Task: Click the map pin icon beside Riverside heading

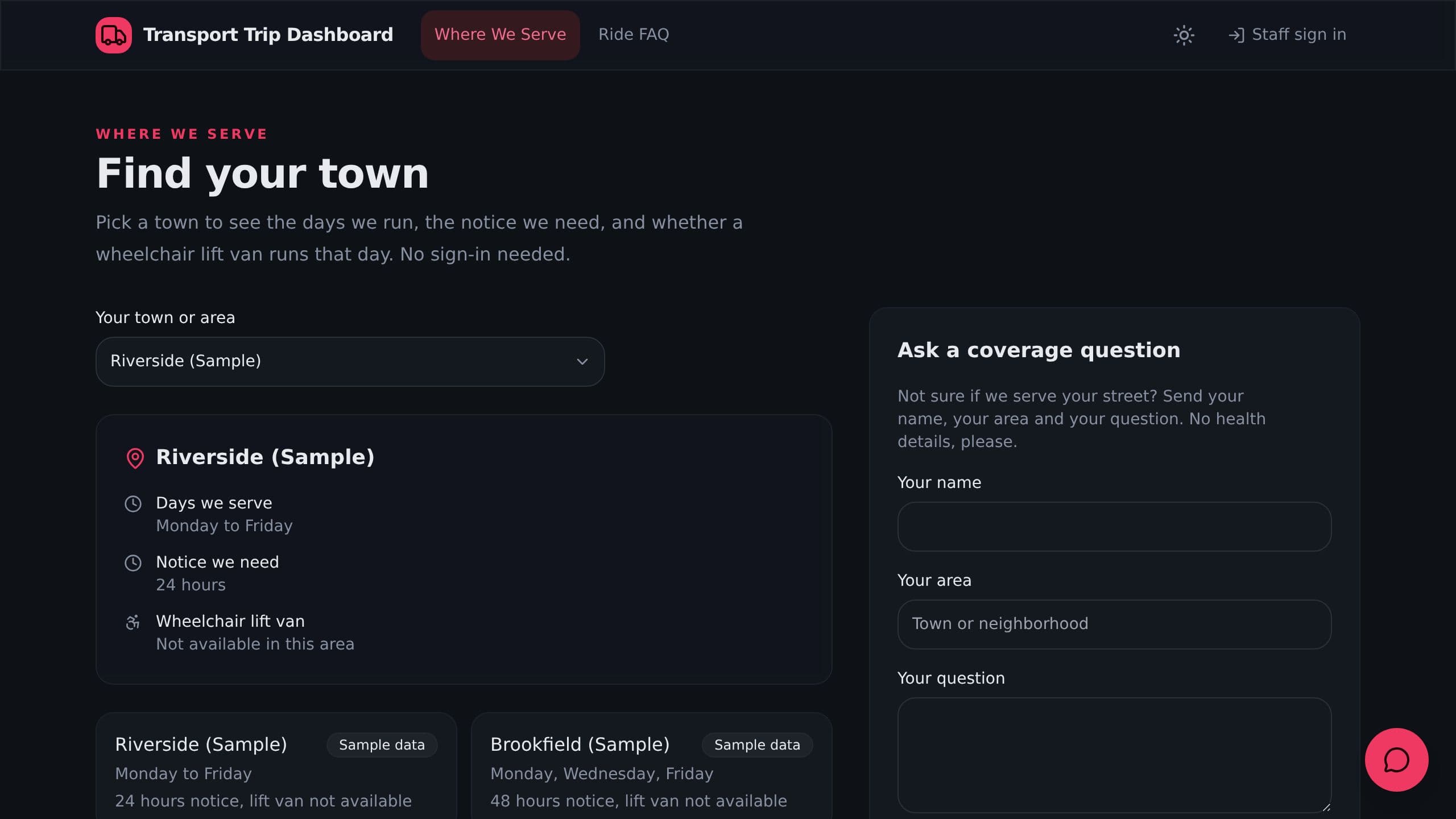Action: coord(135,458)
